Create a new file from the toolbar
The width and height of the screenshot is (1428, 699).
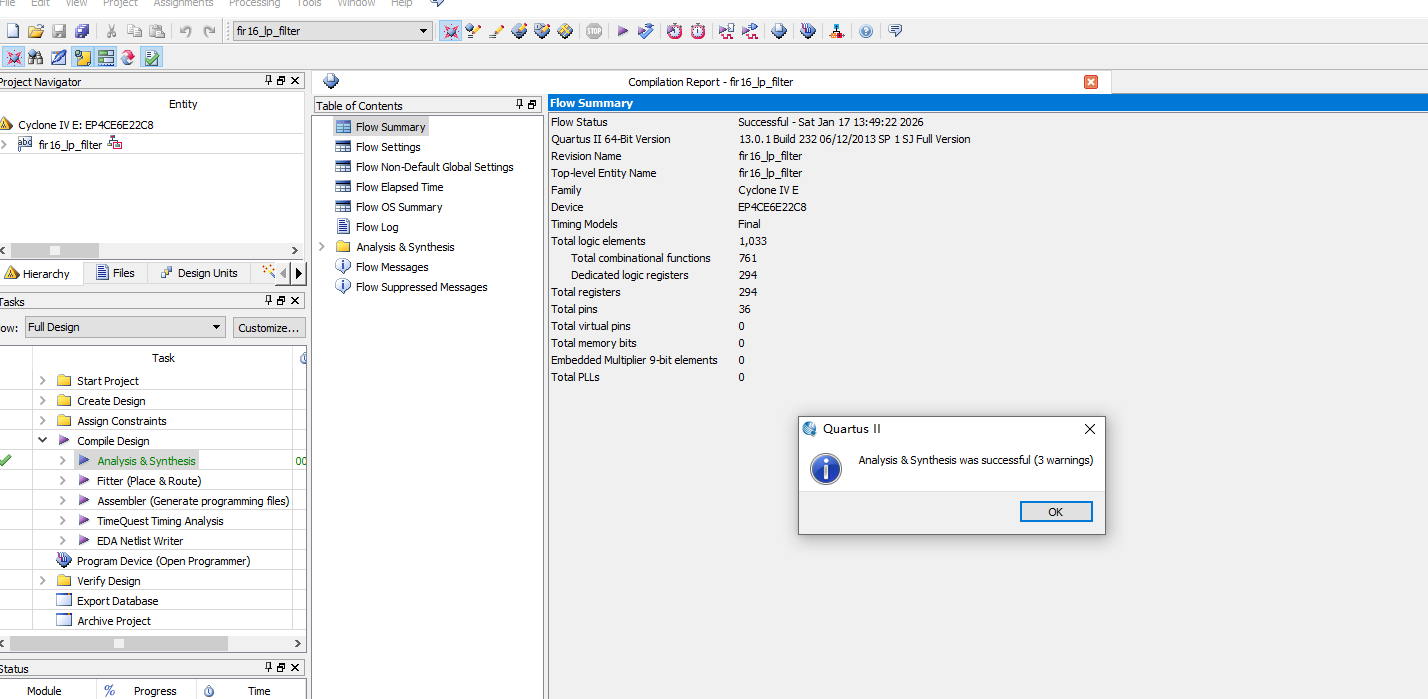[x=13, y=31]
